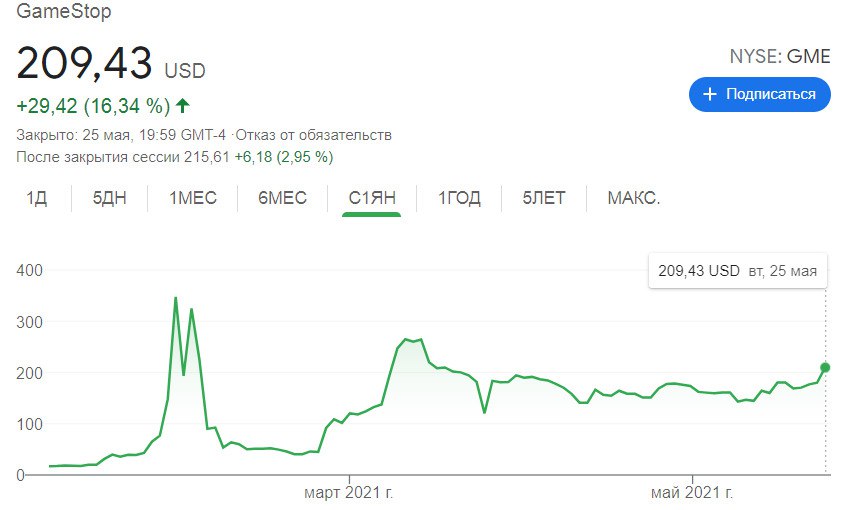Click the GameStop company title
This screenshot has height=510, width=843.
click(64, 11)
